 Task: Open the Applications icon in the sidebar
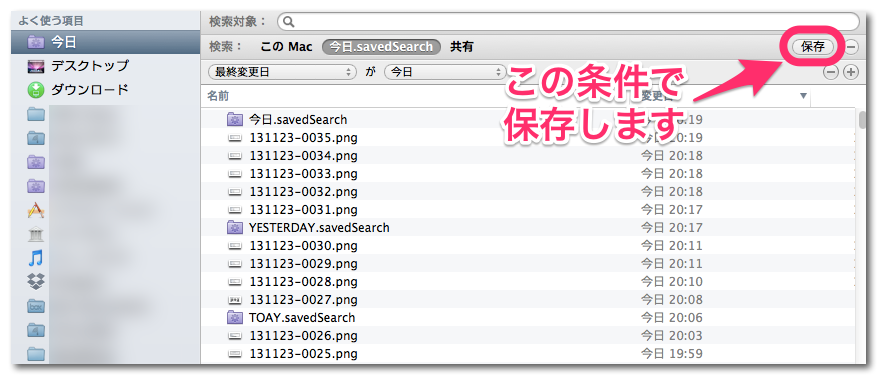coord(36,210)
